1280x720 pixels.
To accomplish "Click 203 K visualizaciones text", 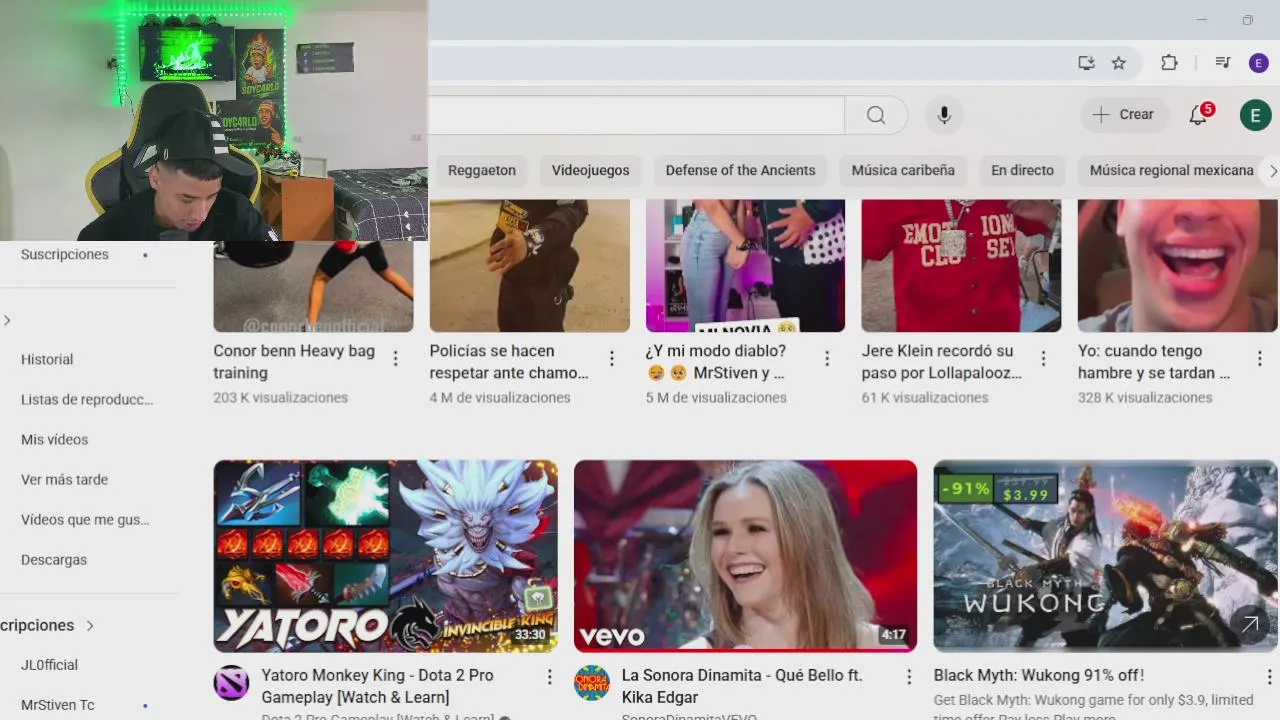I will (281, 398).
